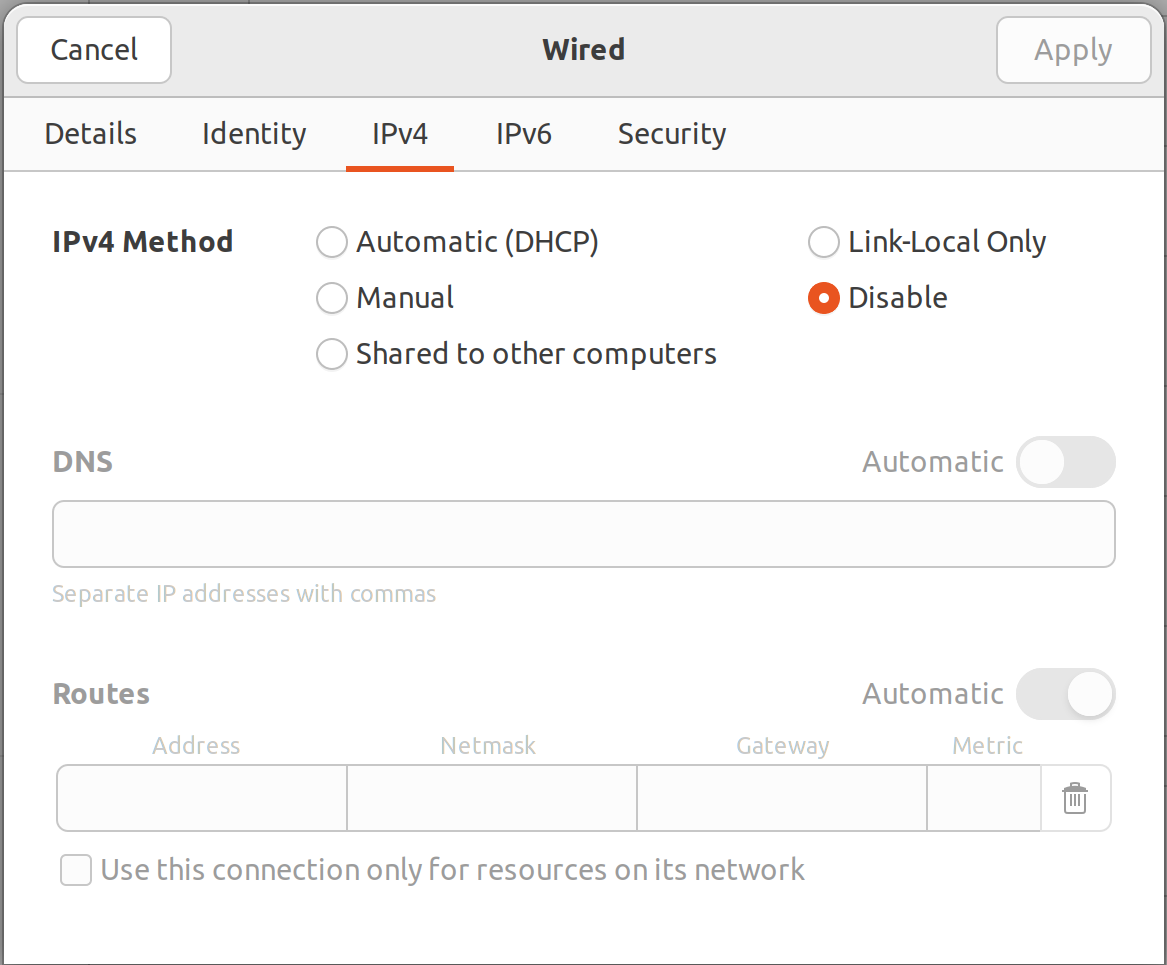The height and width of the screenshot is (965, 1167).
Task: Delete the route row with trash icon
Action: click(1075, 799)
